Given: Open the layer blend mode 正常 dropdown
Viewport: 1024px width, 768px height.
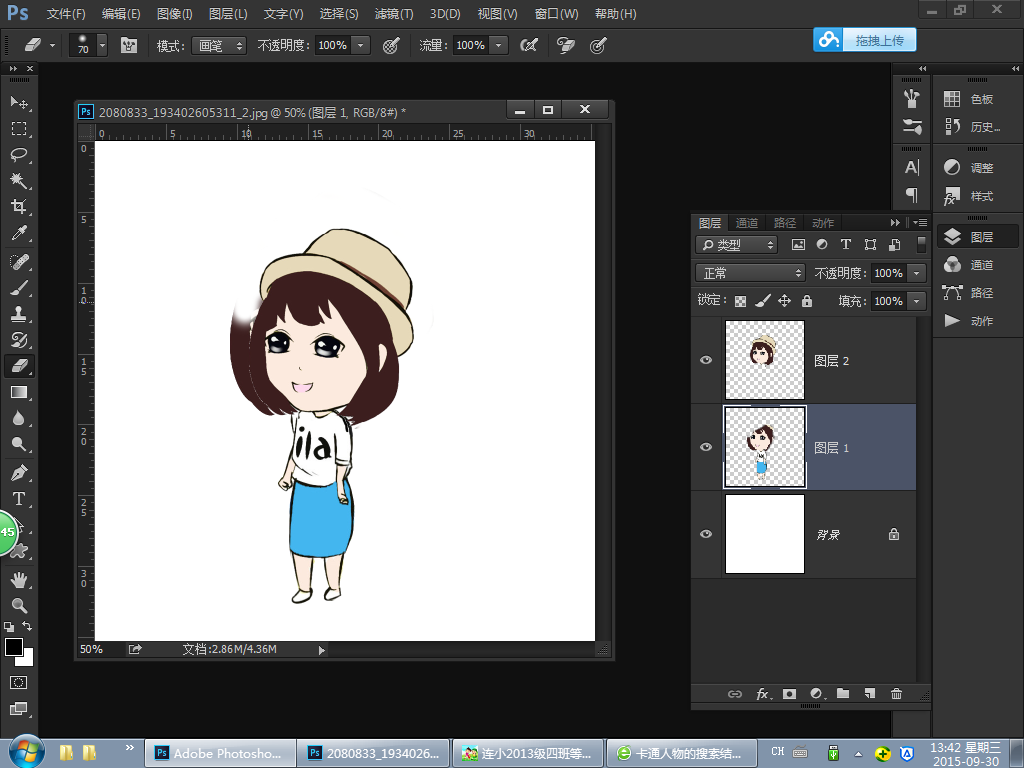Looking at the screenshot, I should pyautogui.click(x=750, y=273).
